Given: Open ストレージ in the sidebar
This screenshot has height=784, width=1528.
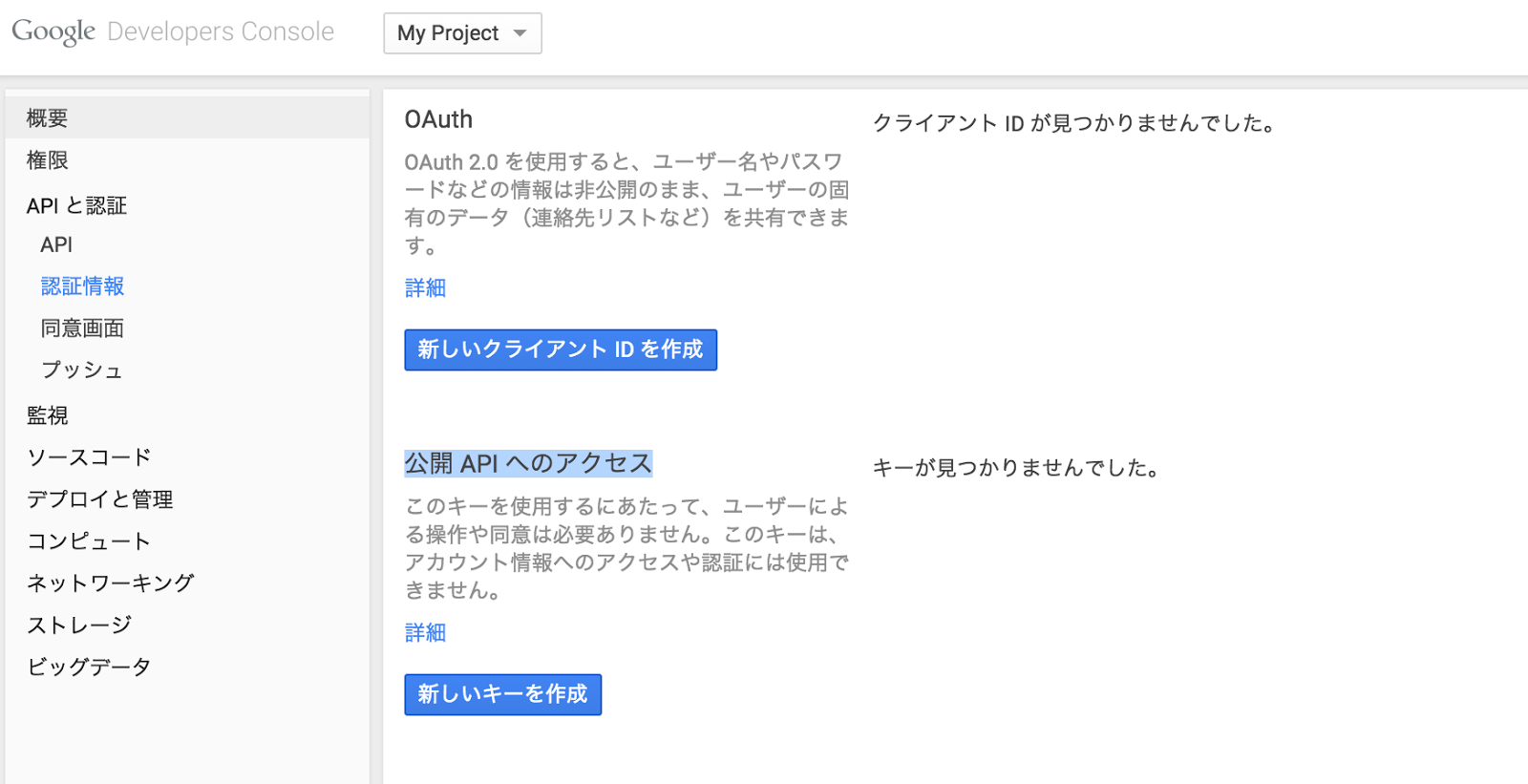Looking at the screenshot, I should tap(79, 625).
